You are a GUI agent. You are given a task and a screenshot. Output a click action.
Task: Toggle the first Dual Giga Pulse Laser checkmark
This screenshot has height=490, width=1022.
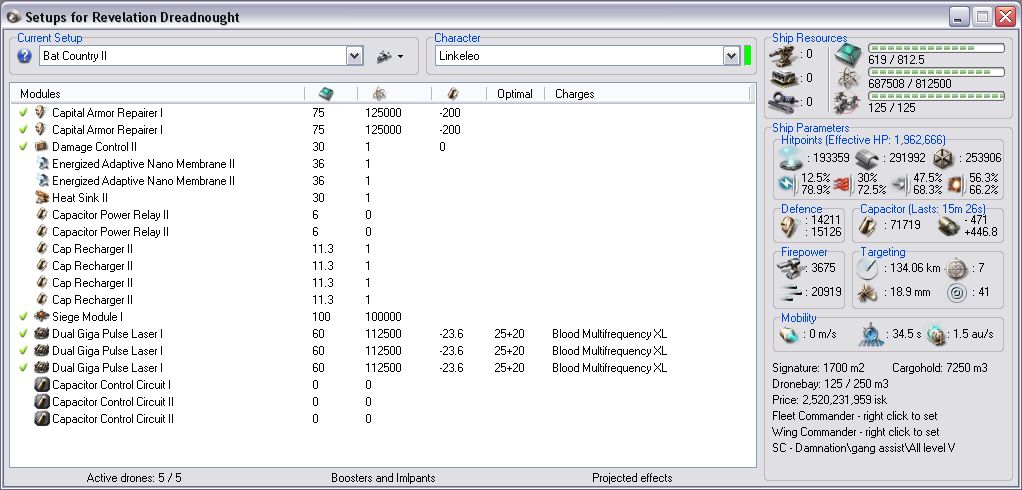tap(24, 334)
